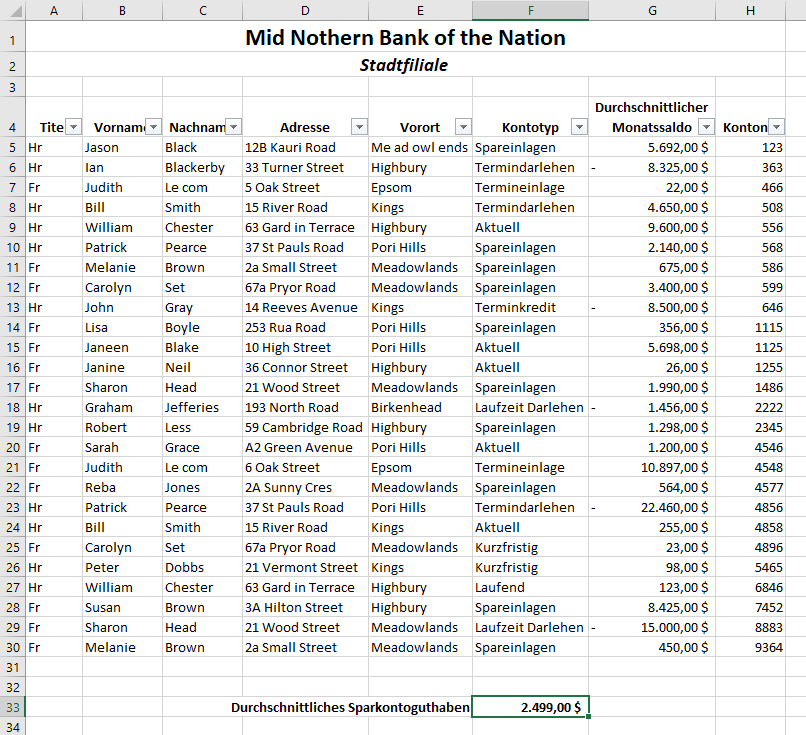The image size is (806, 735).
Task: Select the 'Blackerby' last name cell
Action: pyautogui.click(x=203, y=168)
